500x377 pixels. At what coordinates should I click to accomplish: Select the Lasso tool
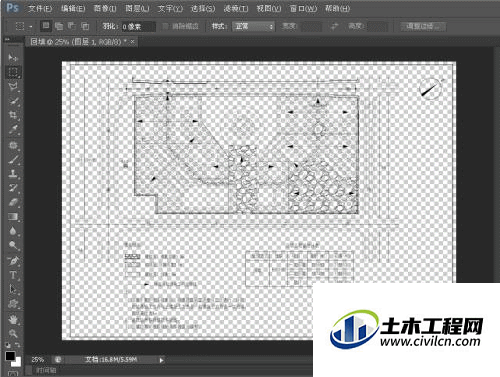point(13,86)
